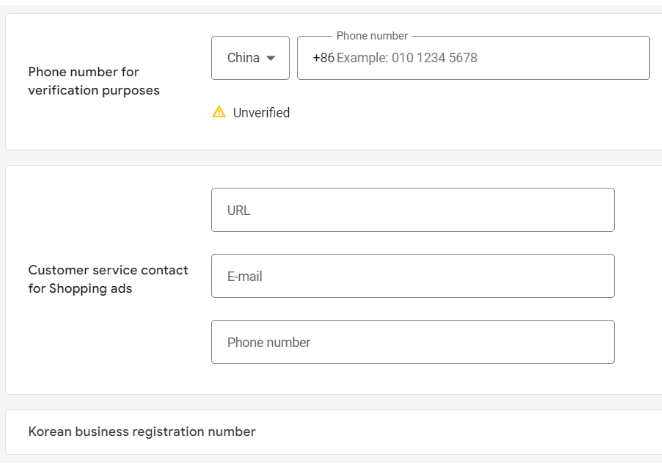Viewport: 662px width, 473px height.
Task: Click the 'Example: 010 1234 5678' placeholder
Action: pyautogui.click(x=407, y=58)
